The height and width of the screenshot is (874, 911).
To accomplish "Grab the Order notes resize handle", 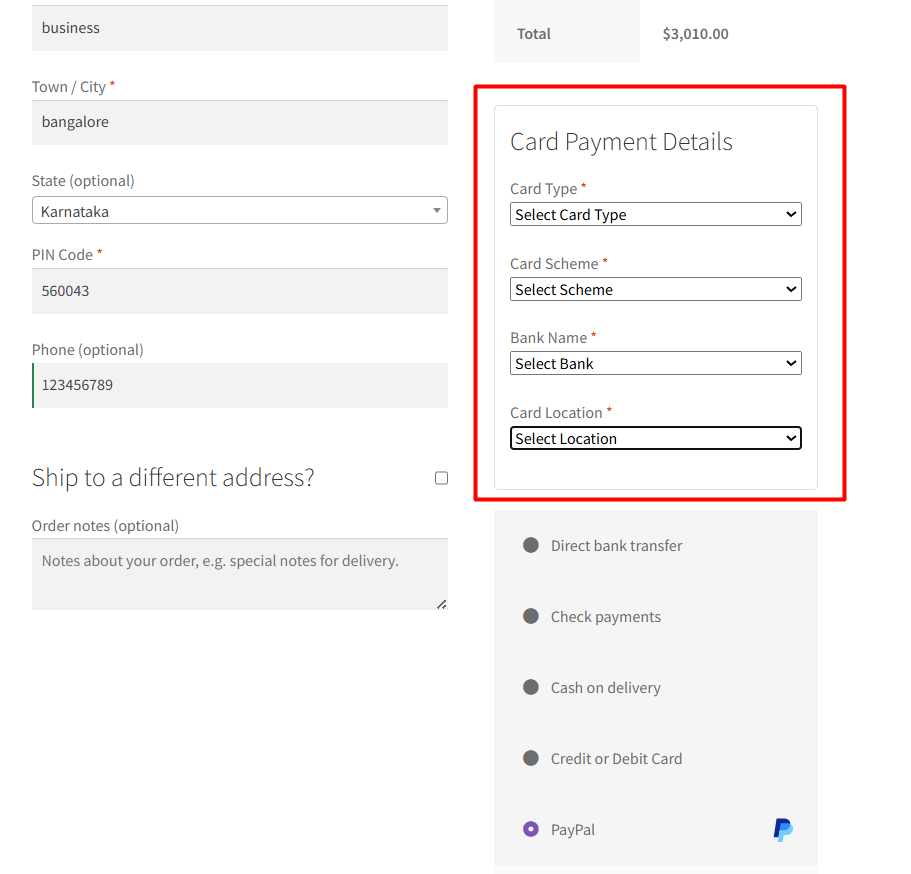I will pos(441,603).
